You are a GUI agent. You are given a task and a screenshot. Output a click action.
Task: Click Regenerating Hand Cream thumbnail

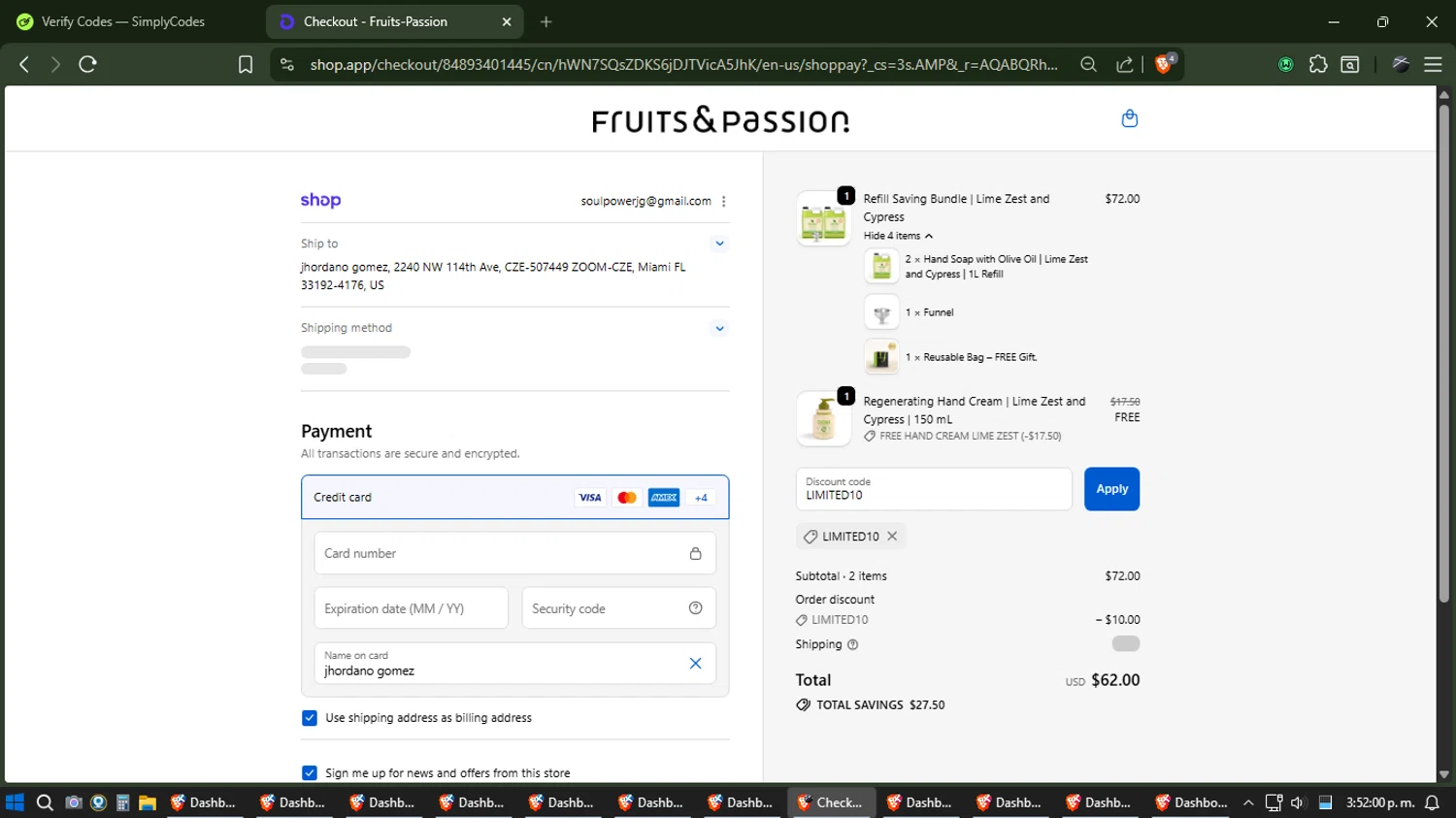(x=823, y=418)
